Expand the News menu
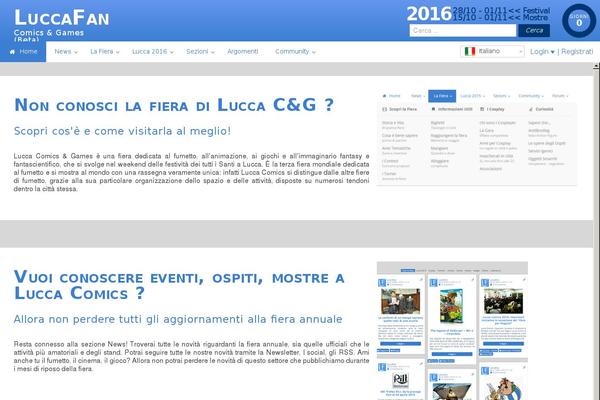The image size is (600, 400). coord(66,52)
